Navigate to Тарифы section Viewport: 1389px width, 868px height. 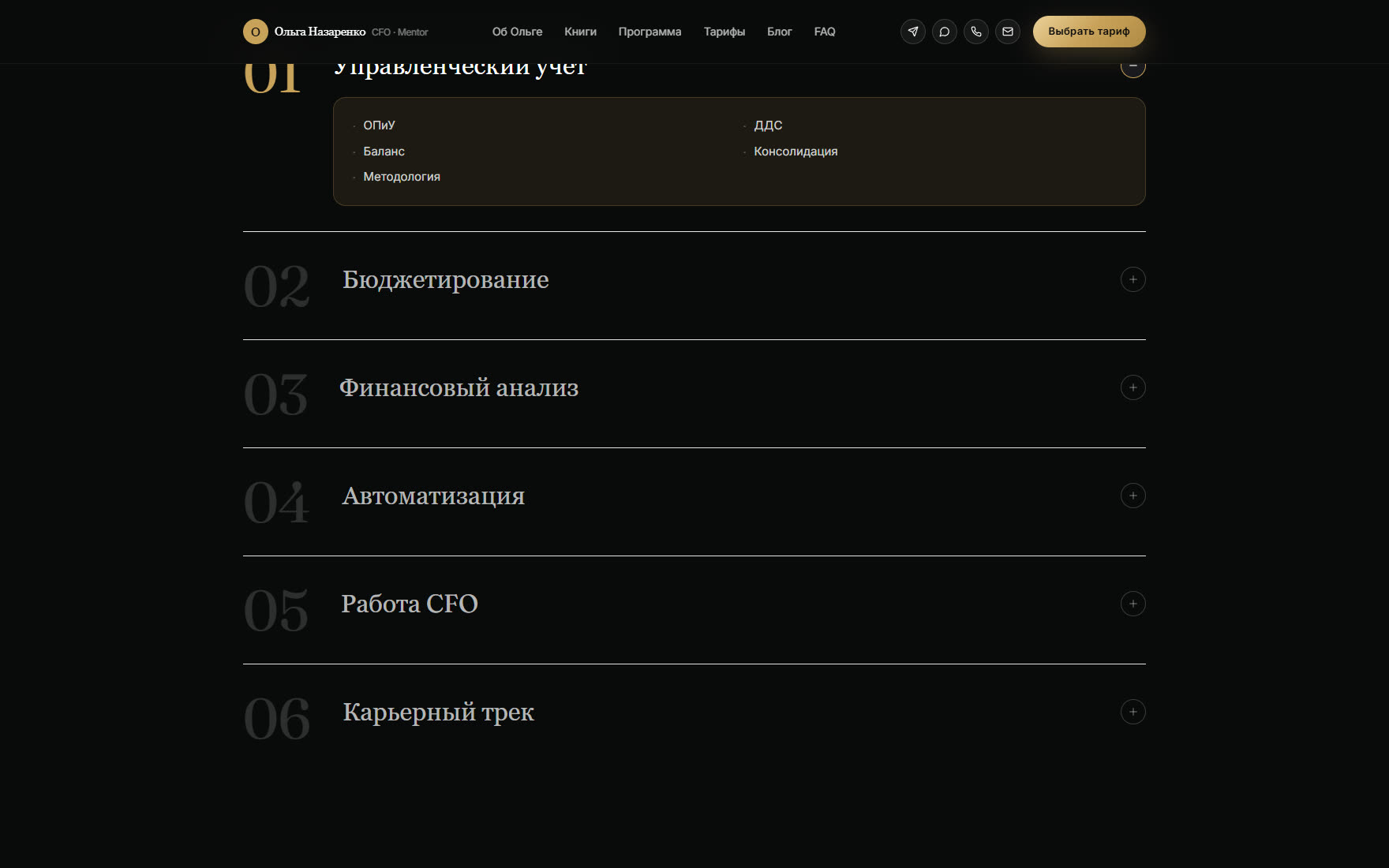[x=724, y=32]
